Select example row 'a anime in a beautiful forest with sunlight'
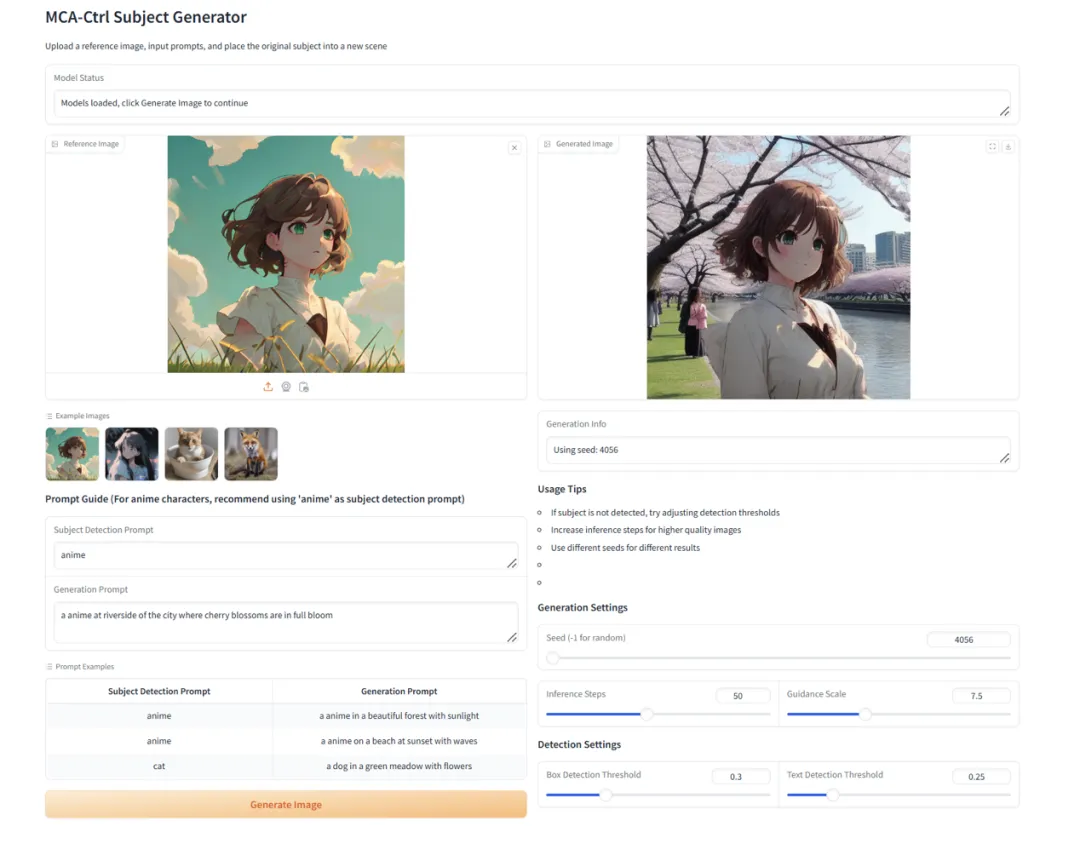The height and width of the screenshot is (844, 1080). point(286,716)
